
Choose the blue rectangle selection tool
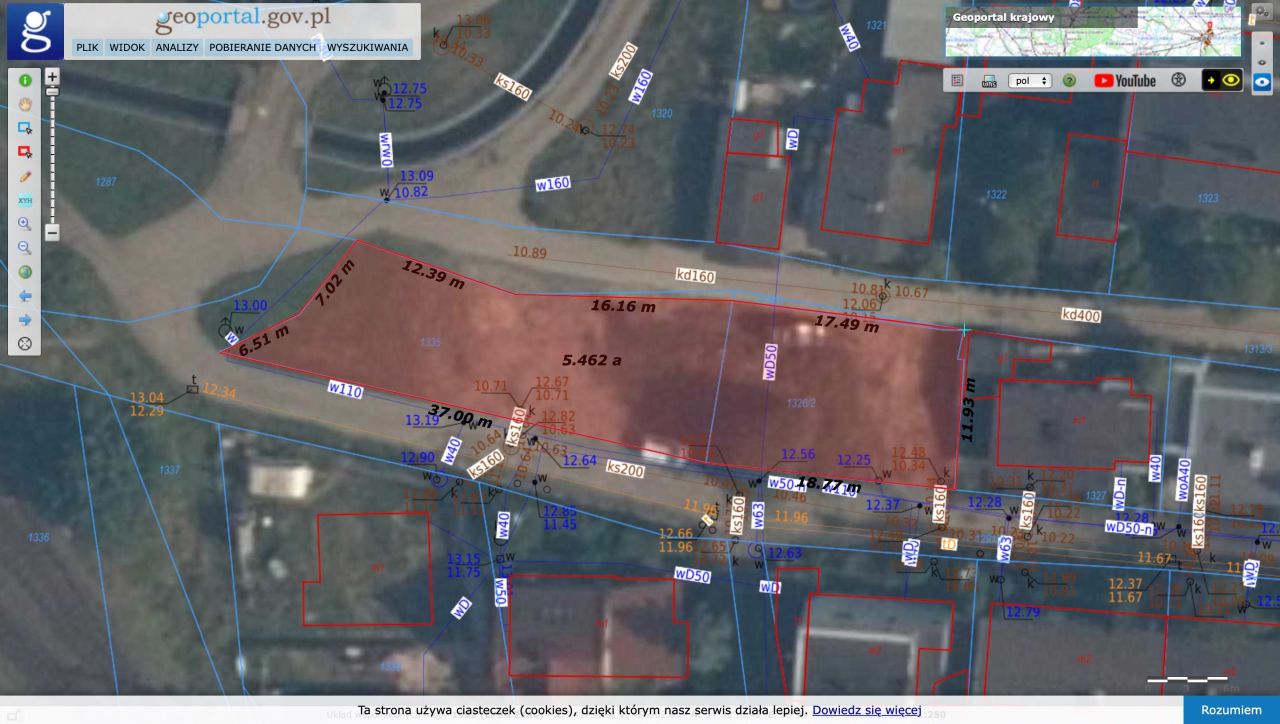[x=25, y=128]
